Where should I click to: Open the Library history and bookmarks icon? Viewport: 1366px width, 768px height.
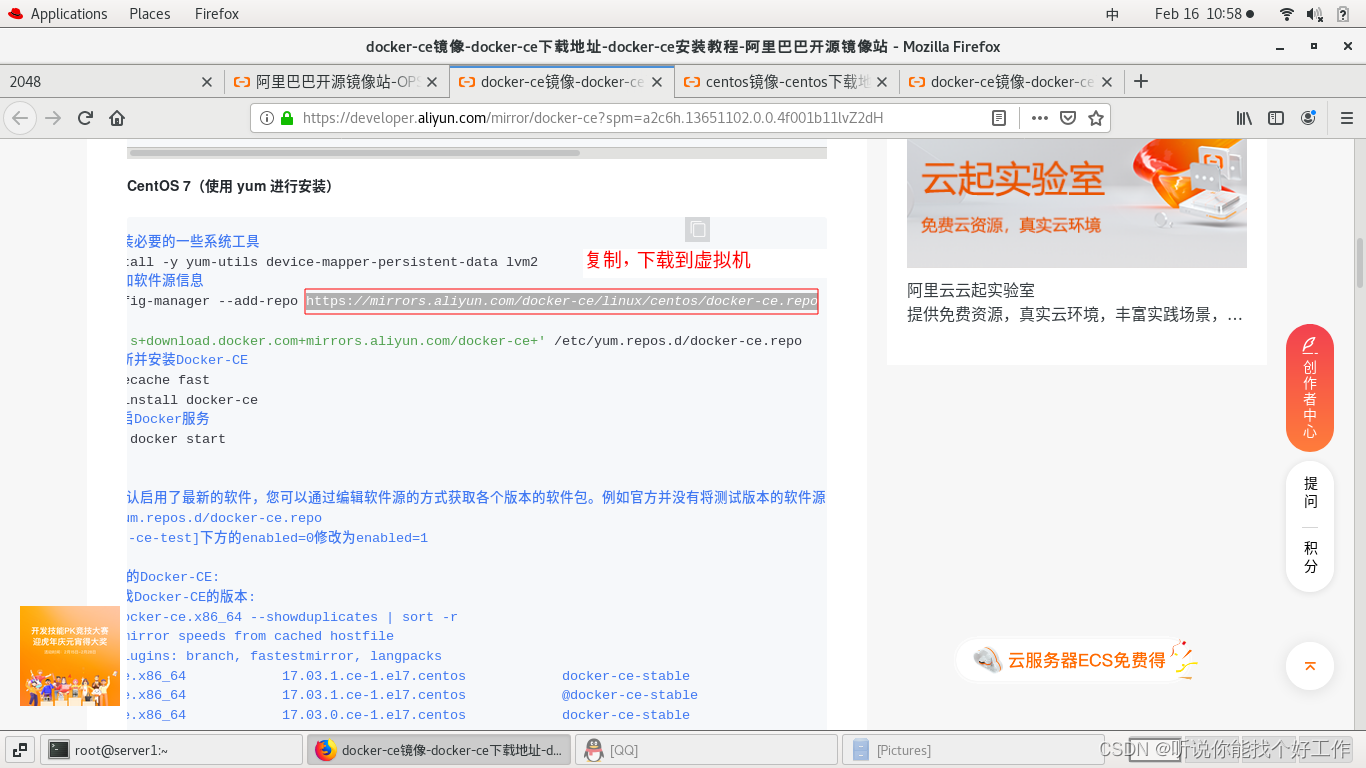[x=1244, y=118]
